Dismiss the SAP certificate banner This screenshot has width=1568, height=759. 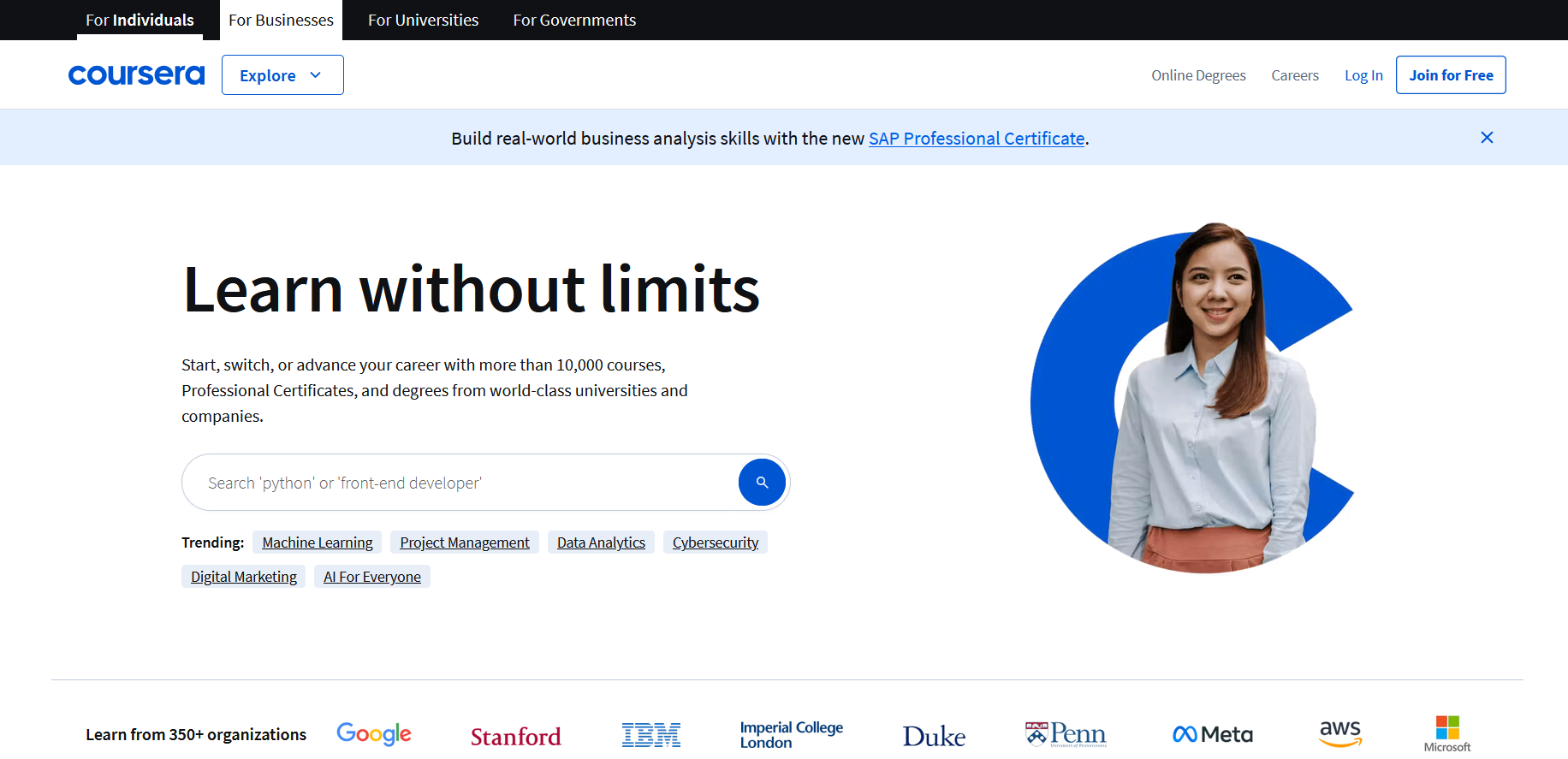click(1487, 138)
